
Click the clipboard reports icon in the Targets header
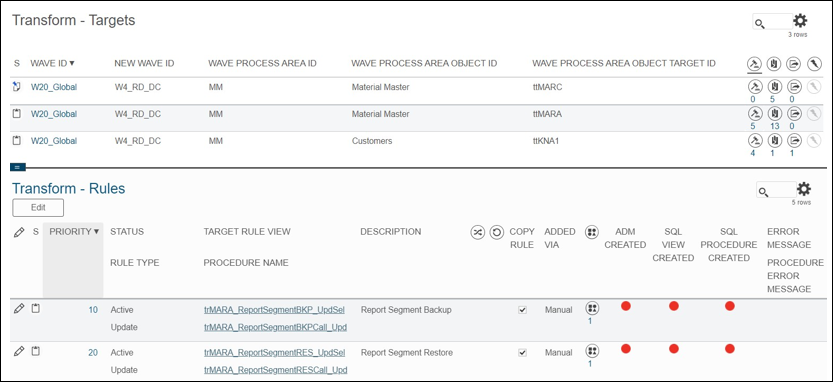click(774, 64)
